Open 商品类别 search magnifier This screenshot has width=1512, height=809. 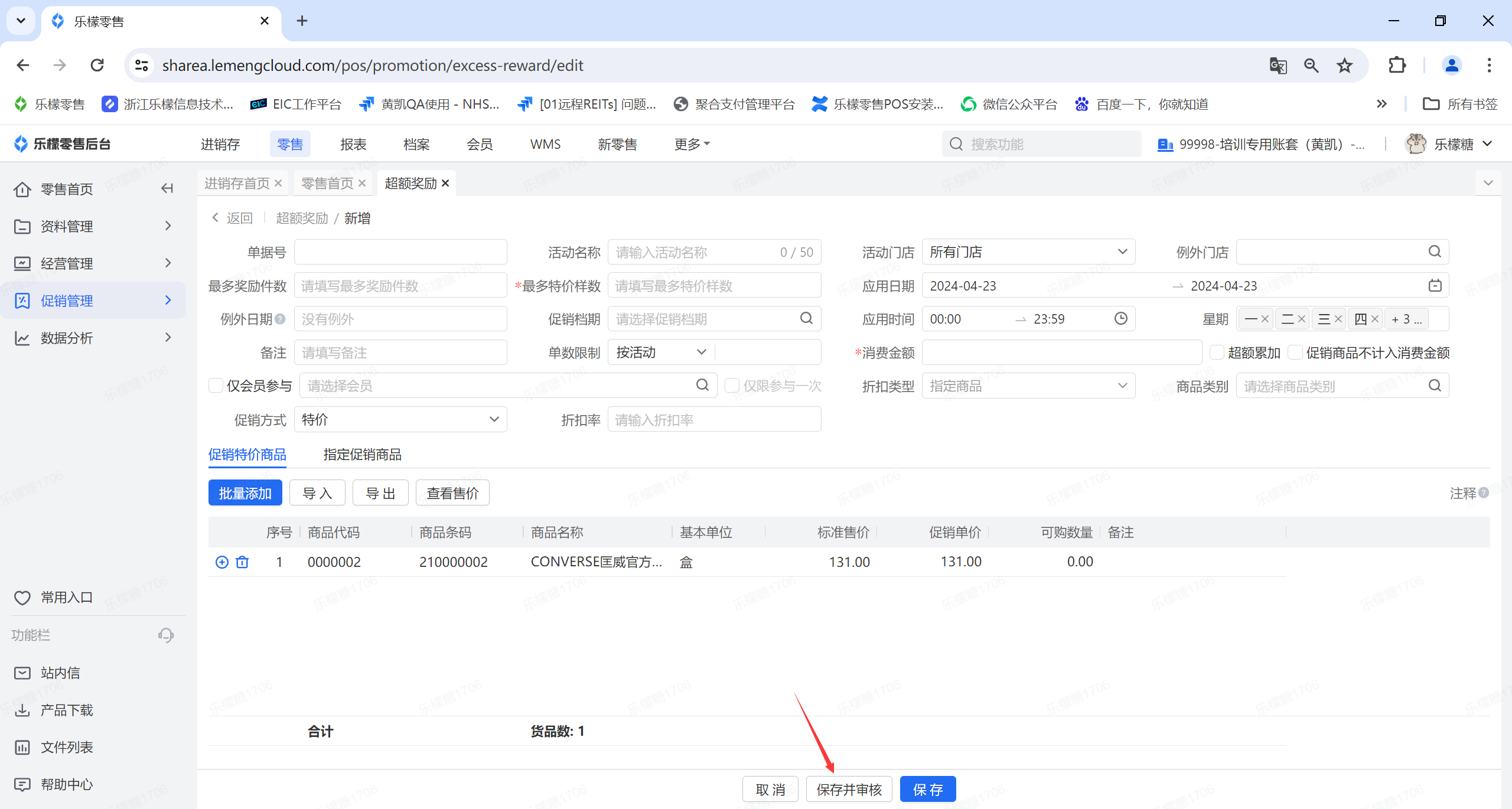coord(1435,386)
